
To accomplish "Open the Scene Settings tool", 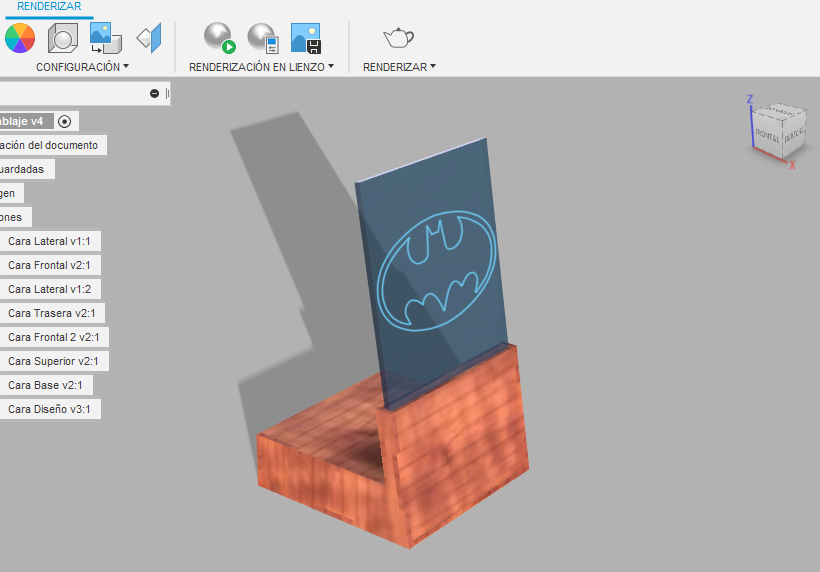I will (63, 38).
